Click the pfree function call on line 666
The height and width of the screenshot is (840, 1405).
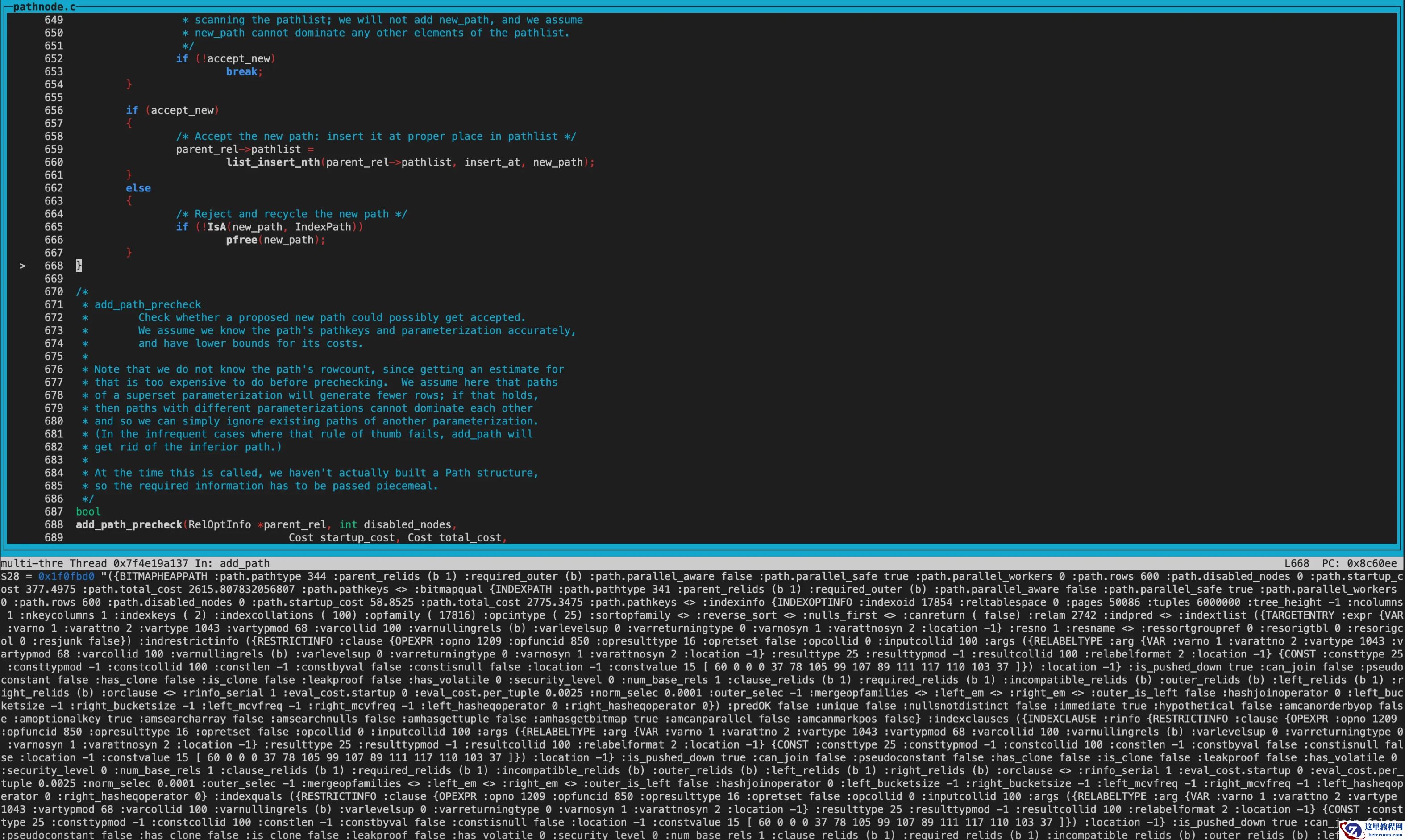pyautogui.click(x=241, y=240)
